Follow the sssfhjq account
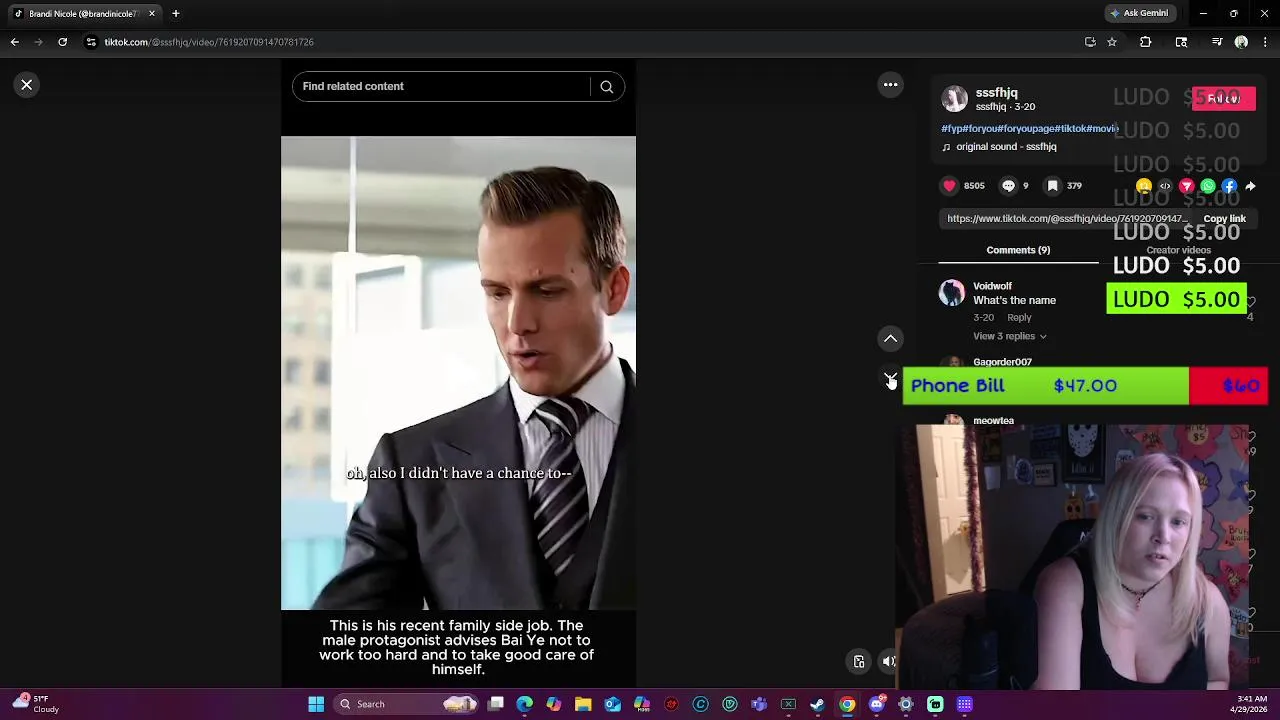Viewport: 1280px width, 720px height. coord(1223,99)
